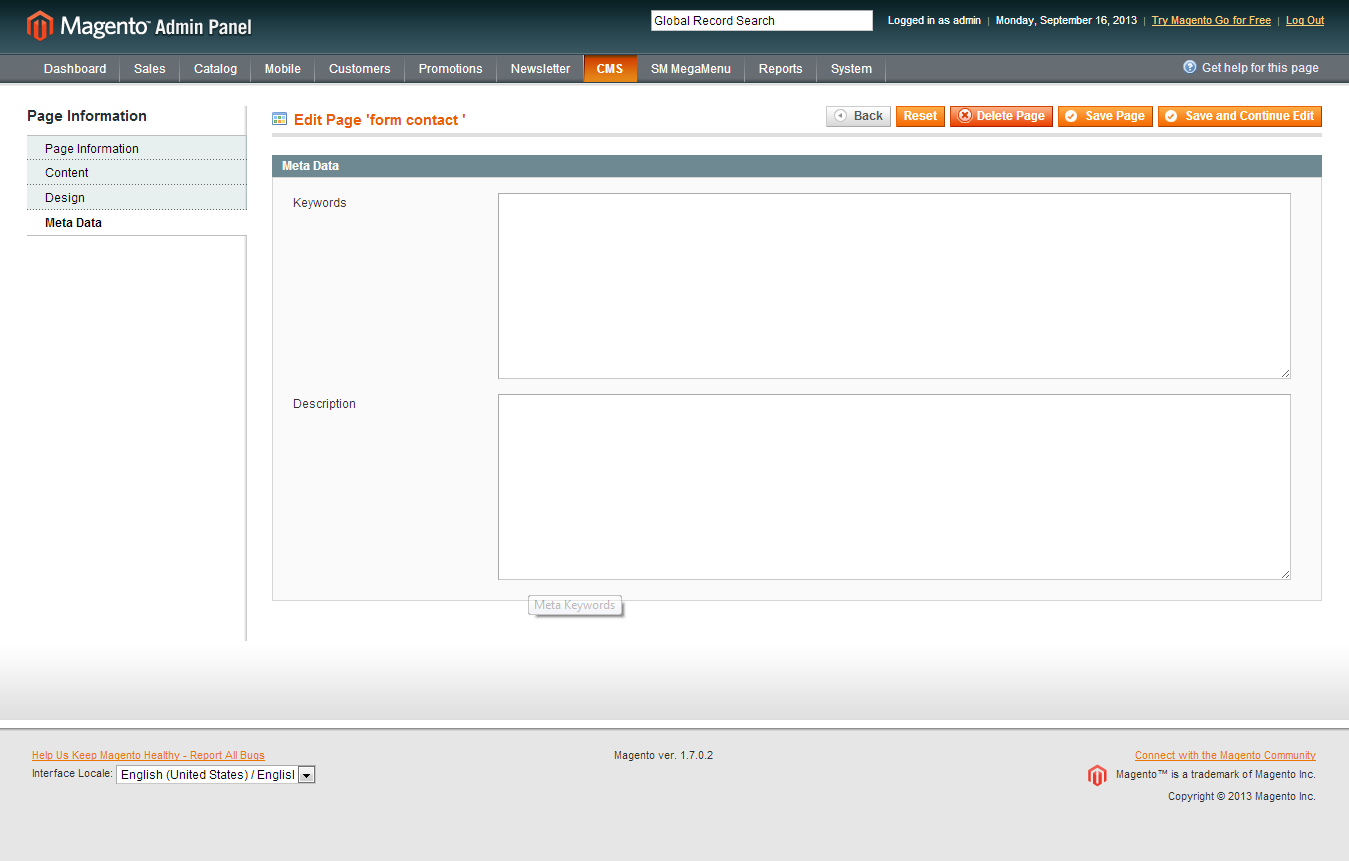Click the 'Logged in as admin' text
The image size is (1349, 861).
934,20
